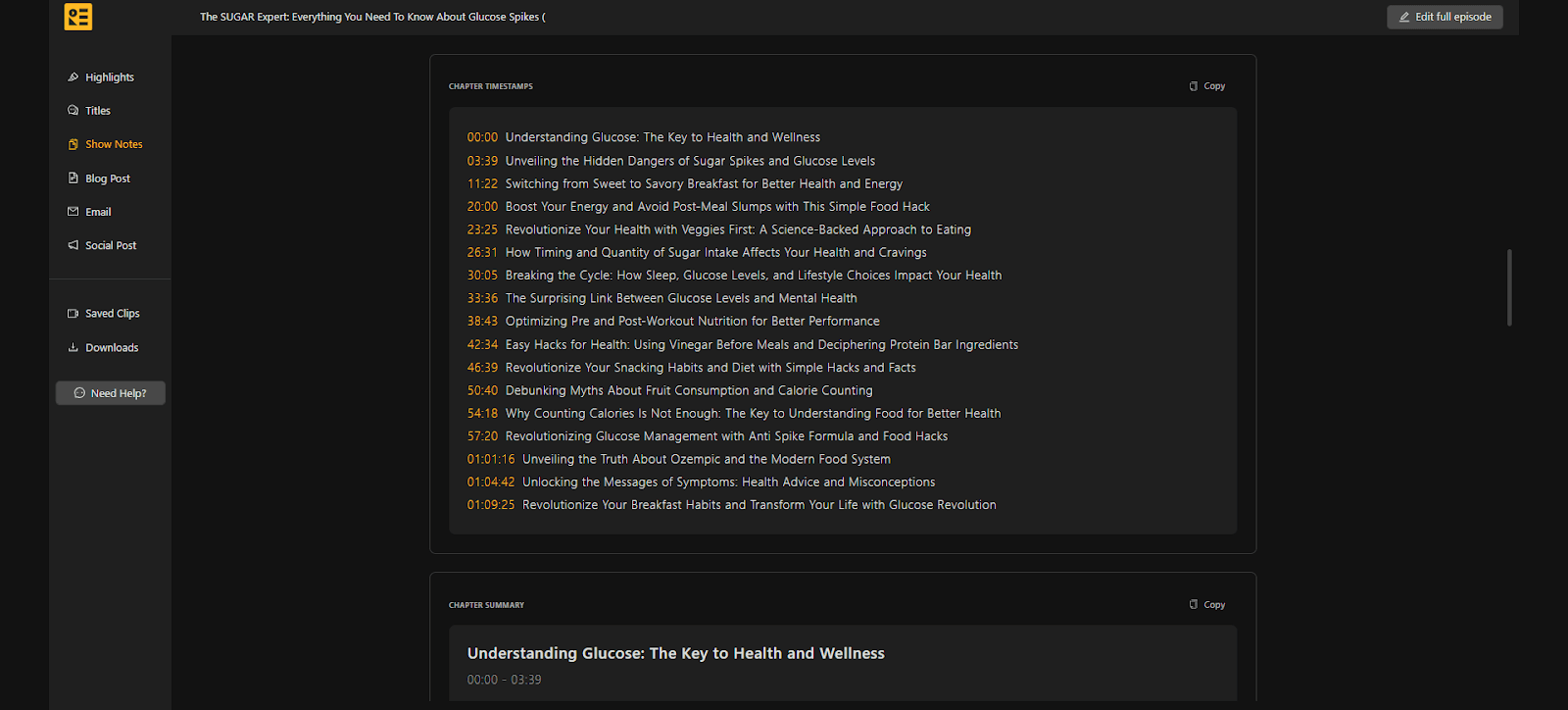Click the Downloads arrow icon
Image resolution: width=1568 pixels, height=710 pixels.
(72, 346)
